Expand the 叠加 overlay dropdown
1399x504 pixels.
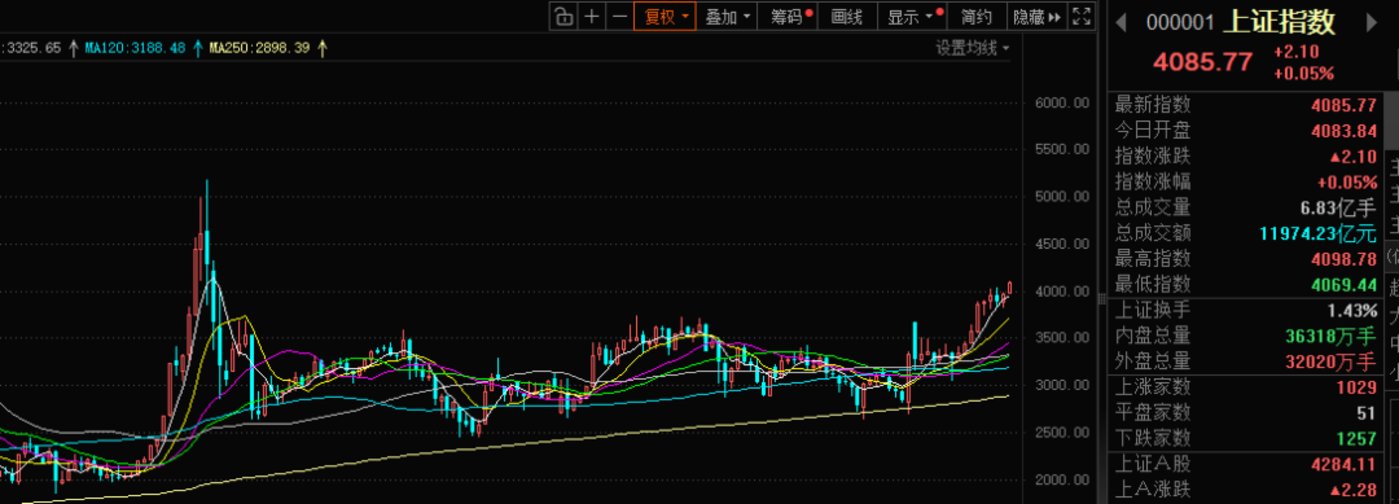point(727,16)
